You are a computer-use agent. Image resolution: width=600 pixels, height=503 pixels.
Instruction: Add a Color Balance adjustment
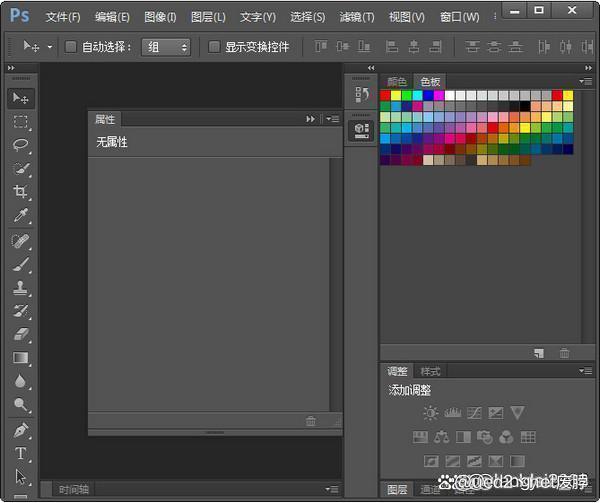pos(441,437)
